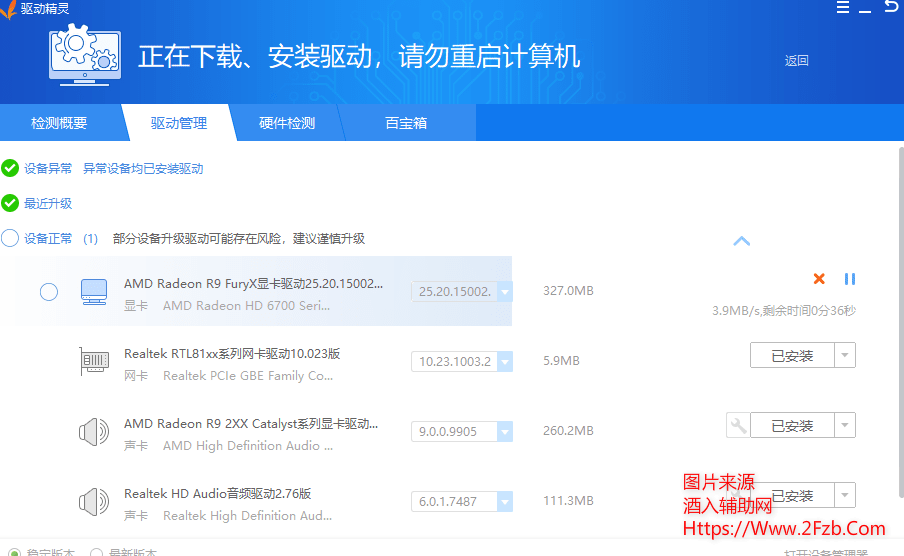This screenshot has width=904, height=556.
Task: Click 异常设备均已安装驱动 status text
Action: pos(143,168)
